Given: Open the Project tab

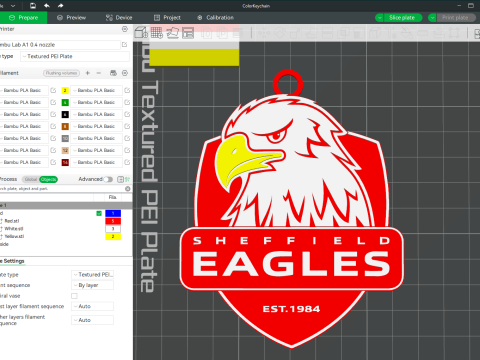Looking at the screenshot, I should coord(167,18).
